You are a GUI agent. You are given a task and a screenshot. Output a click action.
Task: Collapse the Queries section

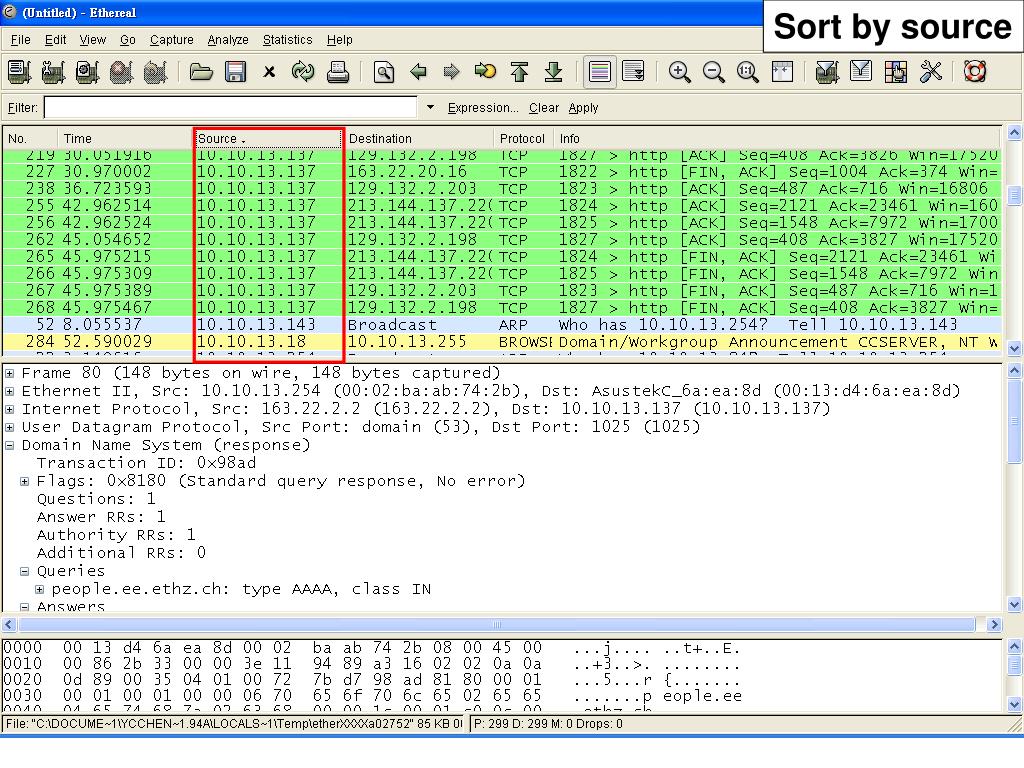(x=25, y=571)
